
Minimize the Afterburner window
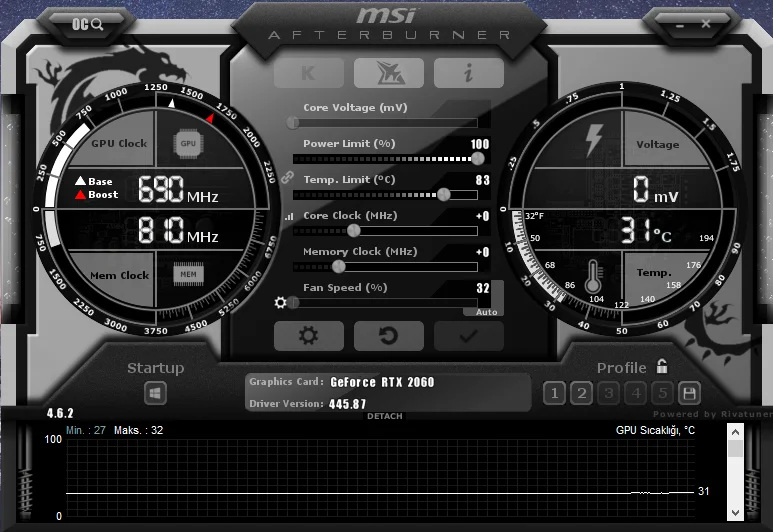680,25
